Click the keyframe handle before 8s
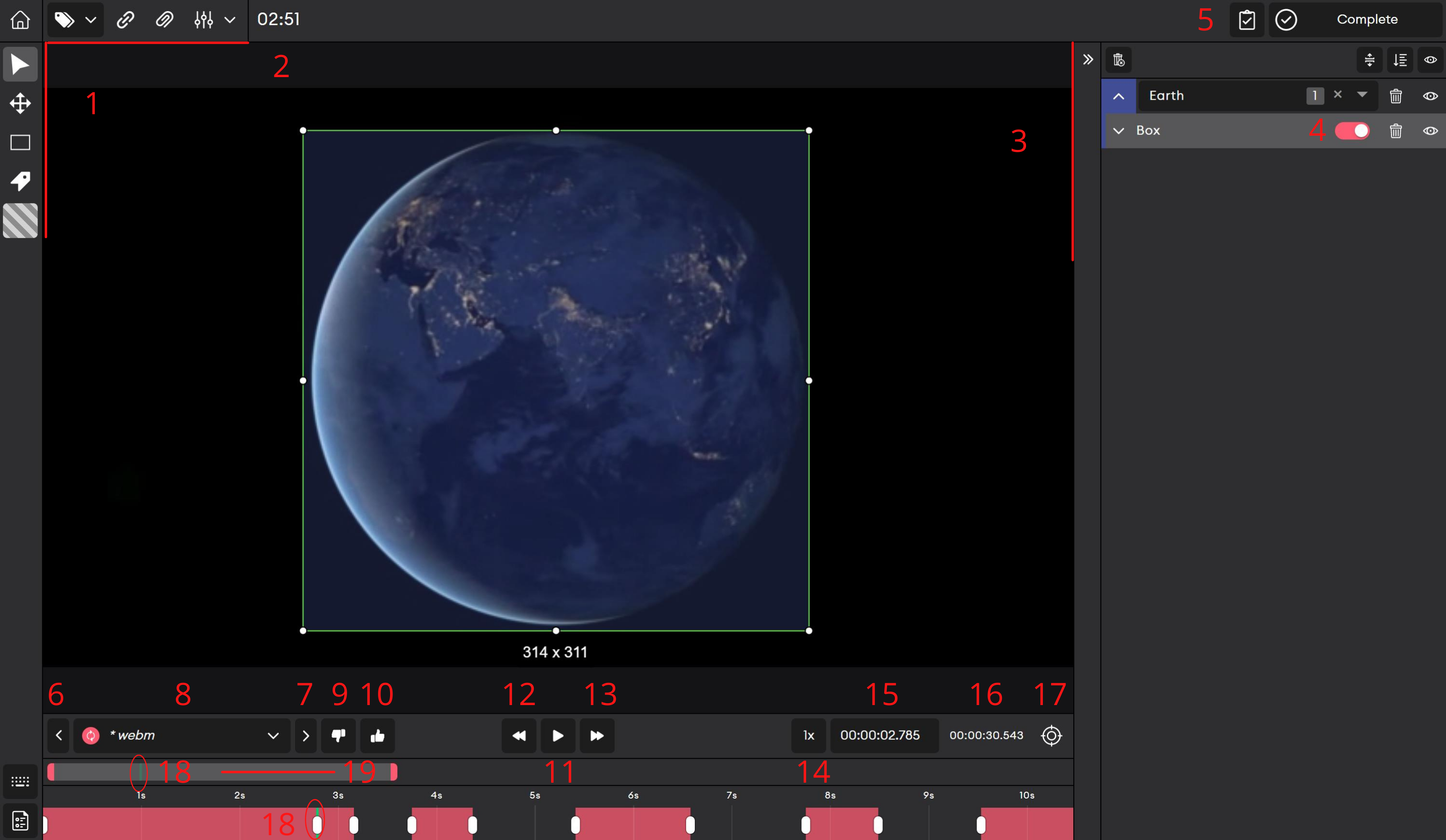The width and height of the screenshot is (1446, 840). coord(806,825)
